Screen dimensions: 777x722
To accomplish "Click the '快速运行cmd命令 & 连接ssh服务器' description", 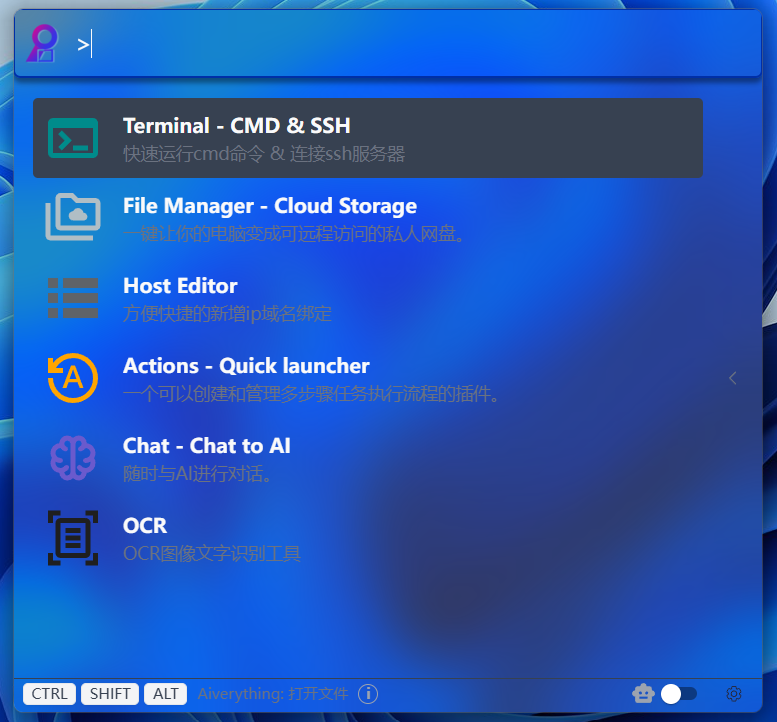I will (264, 154).
